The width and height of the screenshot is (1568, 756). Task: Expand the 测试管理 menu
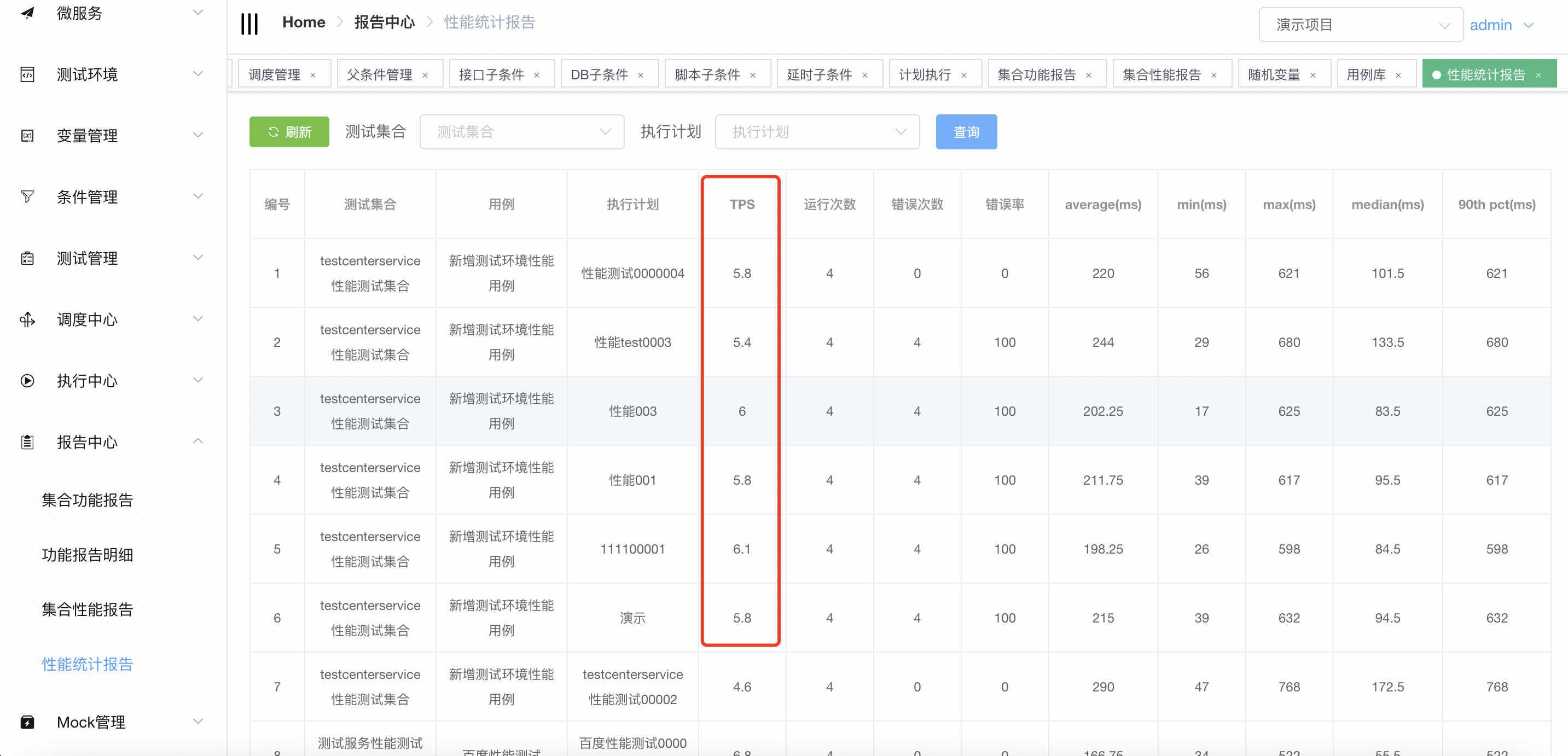point(198,258)
